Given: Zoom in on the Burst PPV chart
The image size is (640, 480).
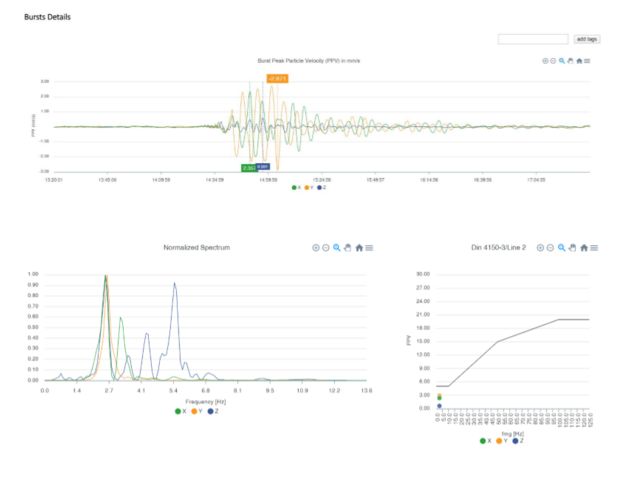Looking at the screenshot, I should pyautogui.click(x=546, y=61).
